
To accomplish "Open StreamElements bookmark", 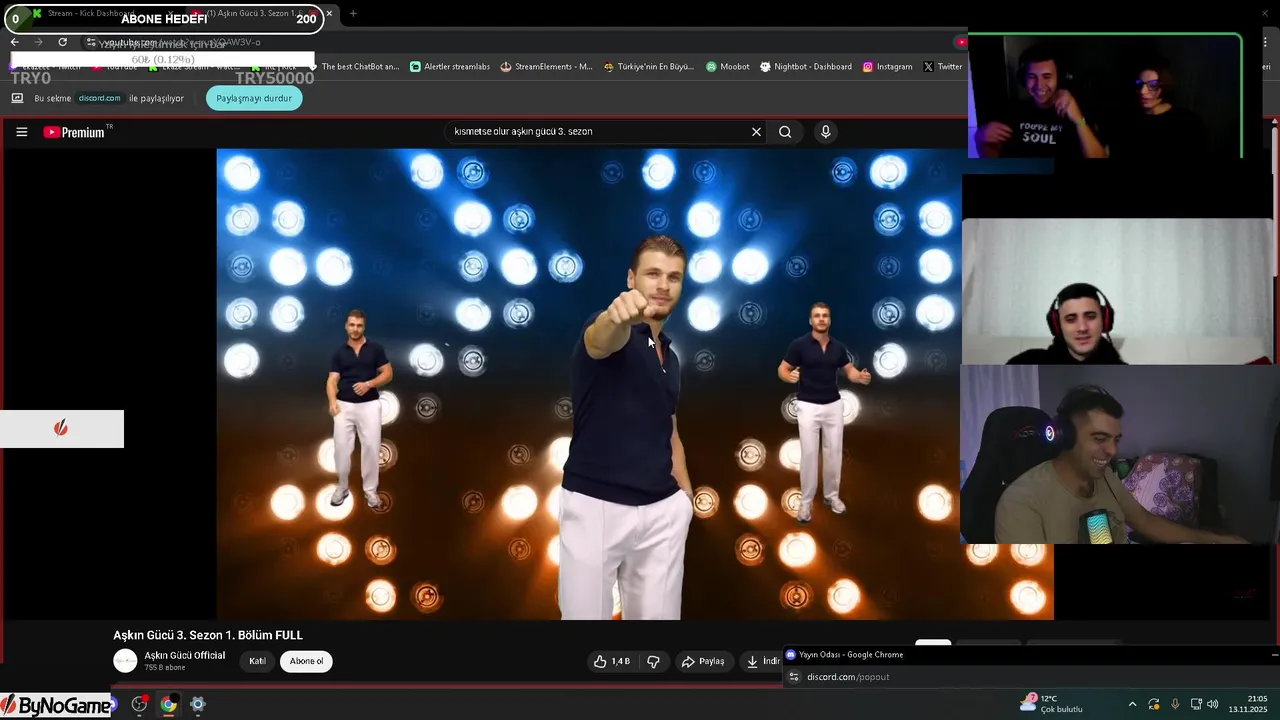I will (546, 67).
